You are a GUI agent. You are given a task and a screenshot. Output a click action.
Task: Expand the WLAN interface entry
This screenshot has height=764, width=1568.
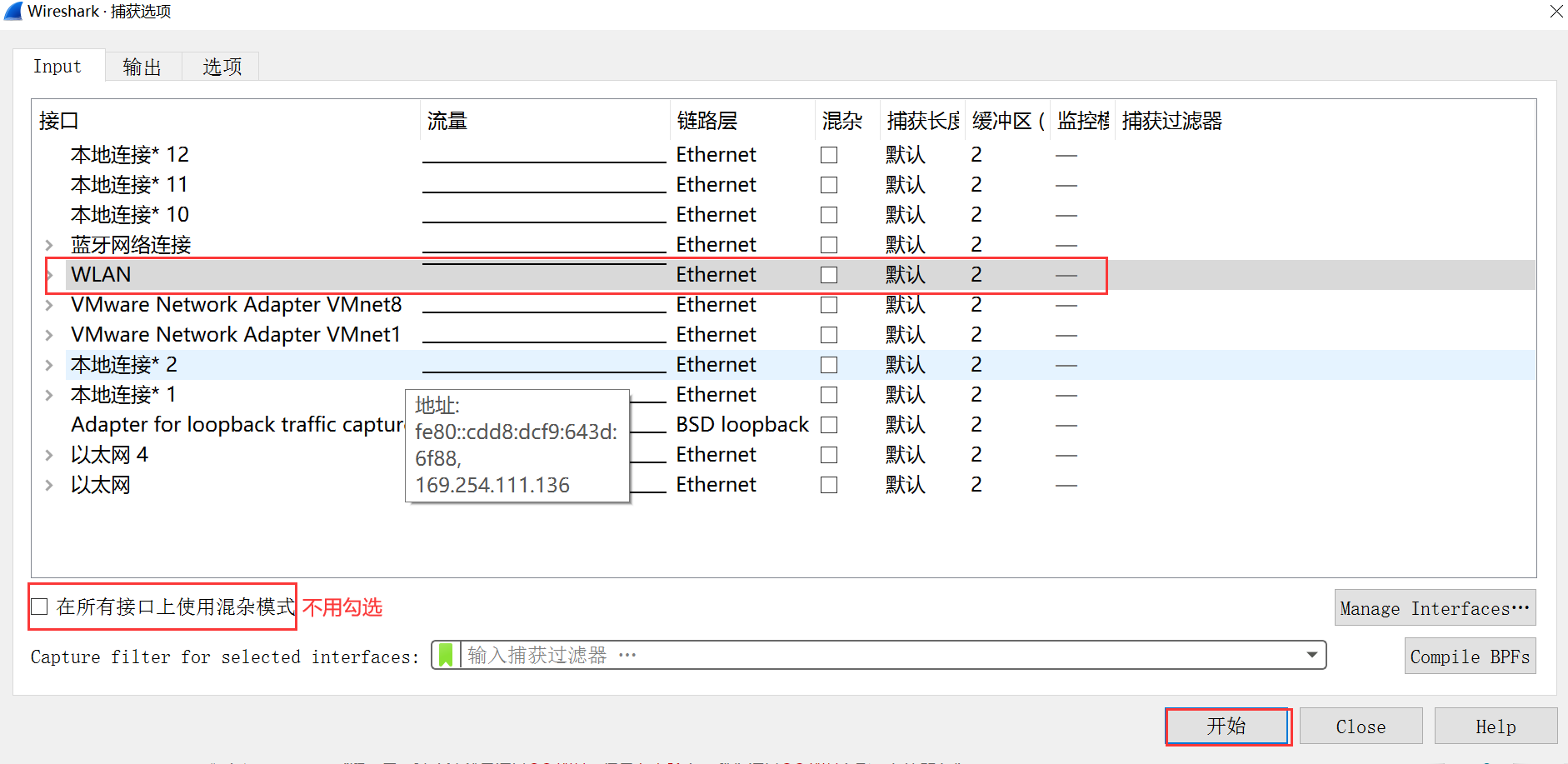49,274
